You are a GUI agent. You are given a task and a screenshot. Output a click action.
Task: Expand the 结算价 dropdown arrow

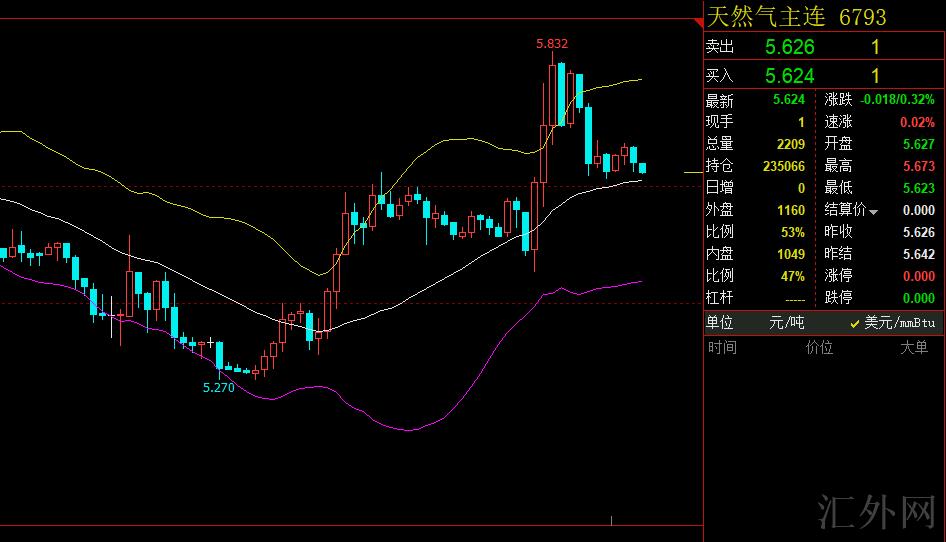873,212
